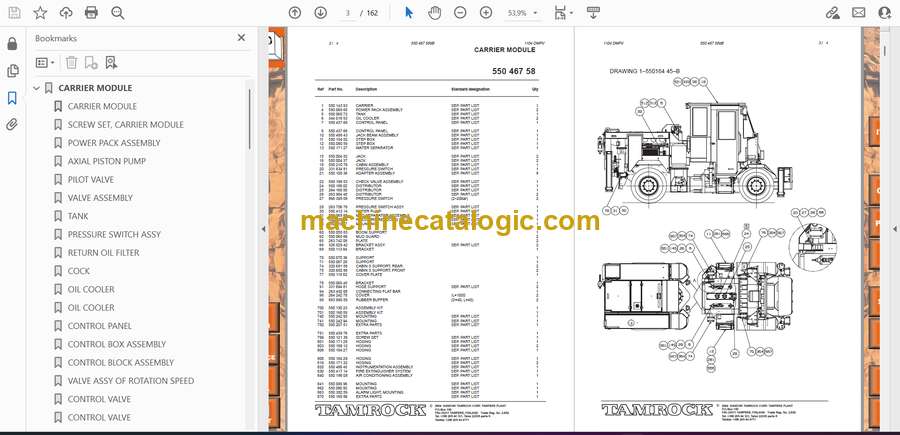Viewport: 900px width, 435px height.
Task: Select the TANK bookmark
Action: tap(78, 216)
